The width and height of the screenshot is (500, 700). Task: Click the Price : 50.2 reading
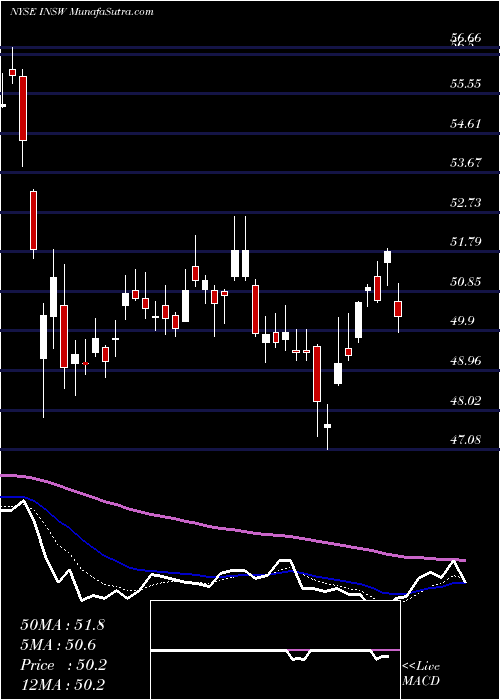[63, 665]
